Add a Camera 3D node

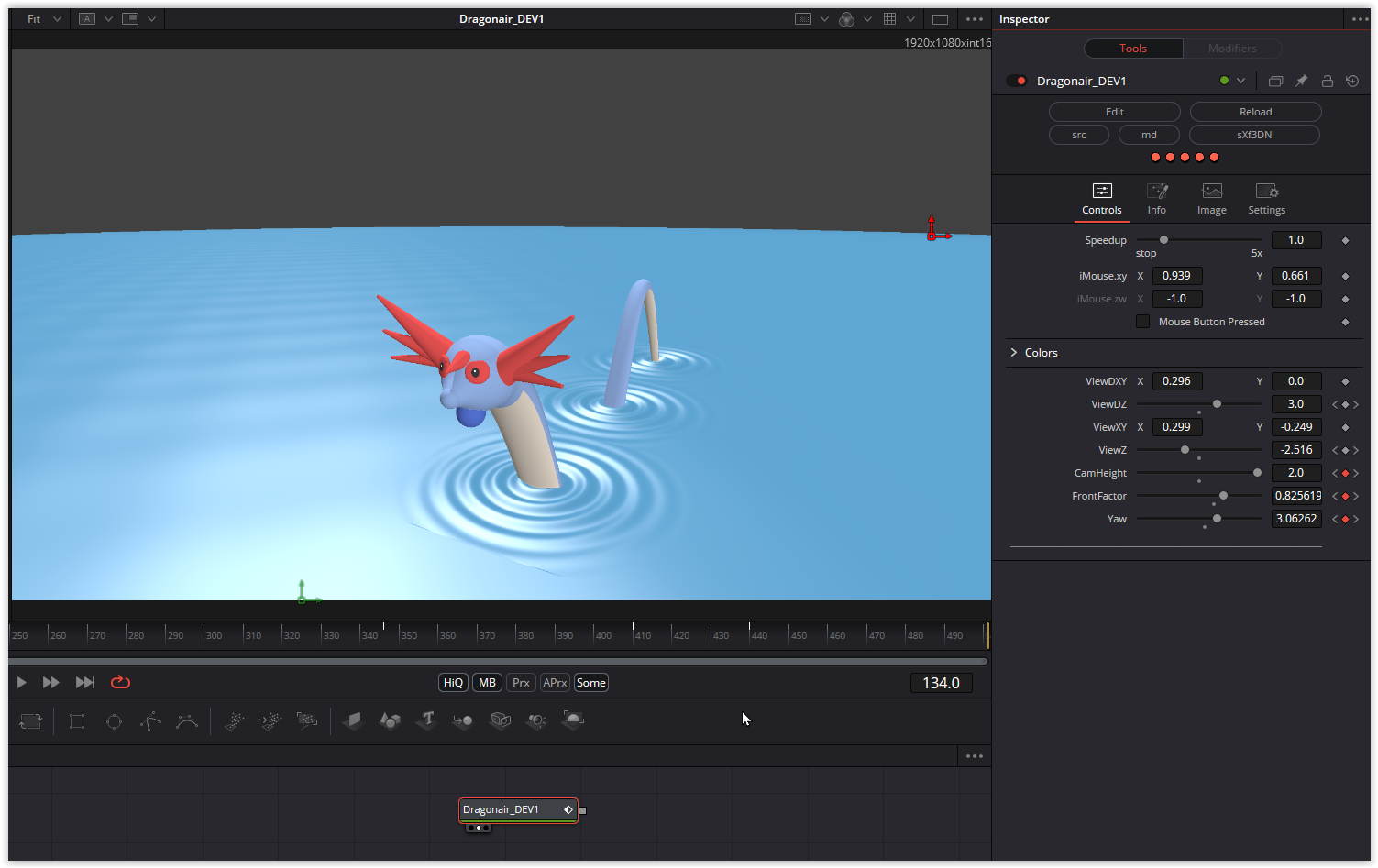(x=500, y=721)
